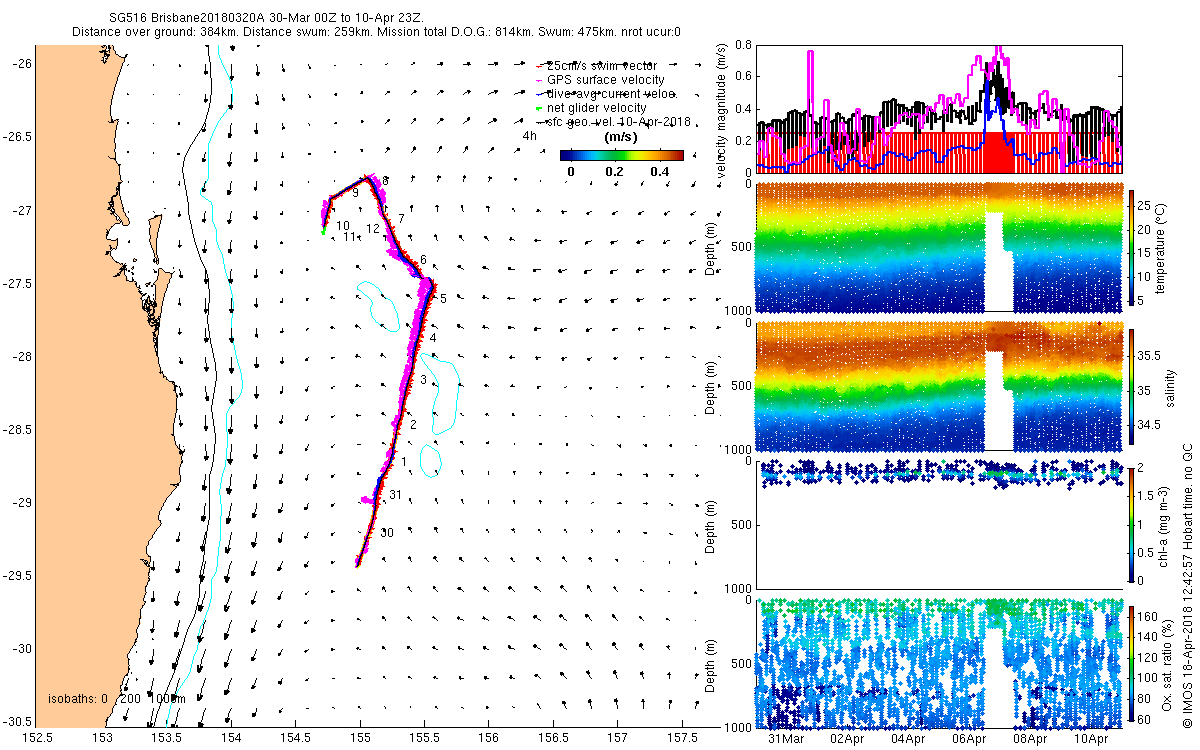Click day marker '9' on the glider track

click(355, 192)
